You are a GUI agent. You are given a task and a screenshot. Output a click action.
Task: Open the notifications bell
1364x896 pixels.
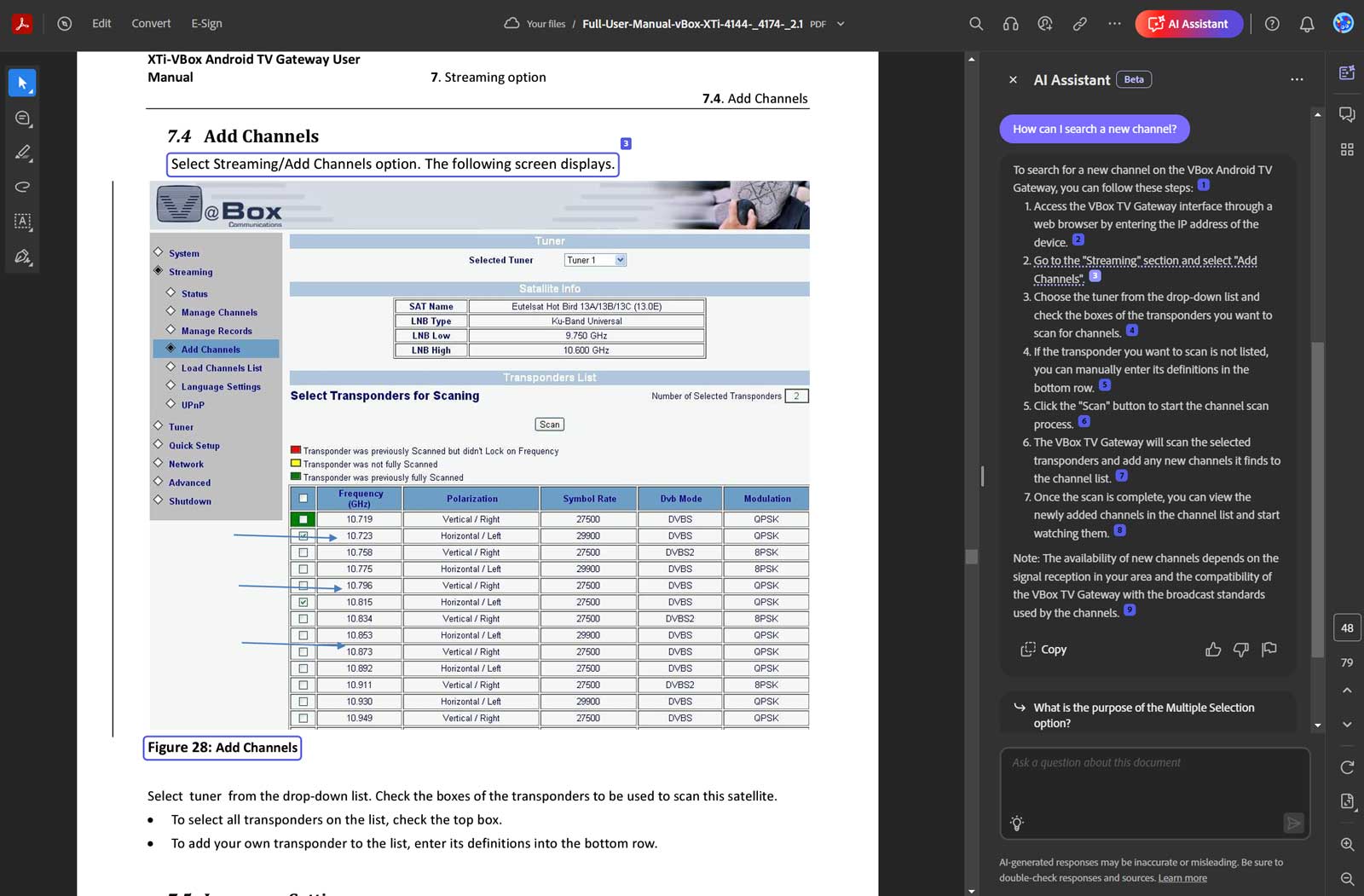1307,24
